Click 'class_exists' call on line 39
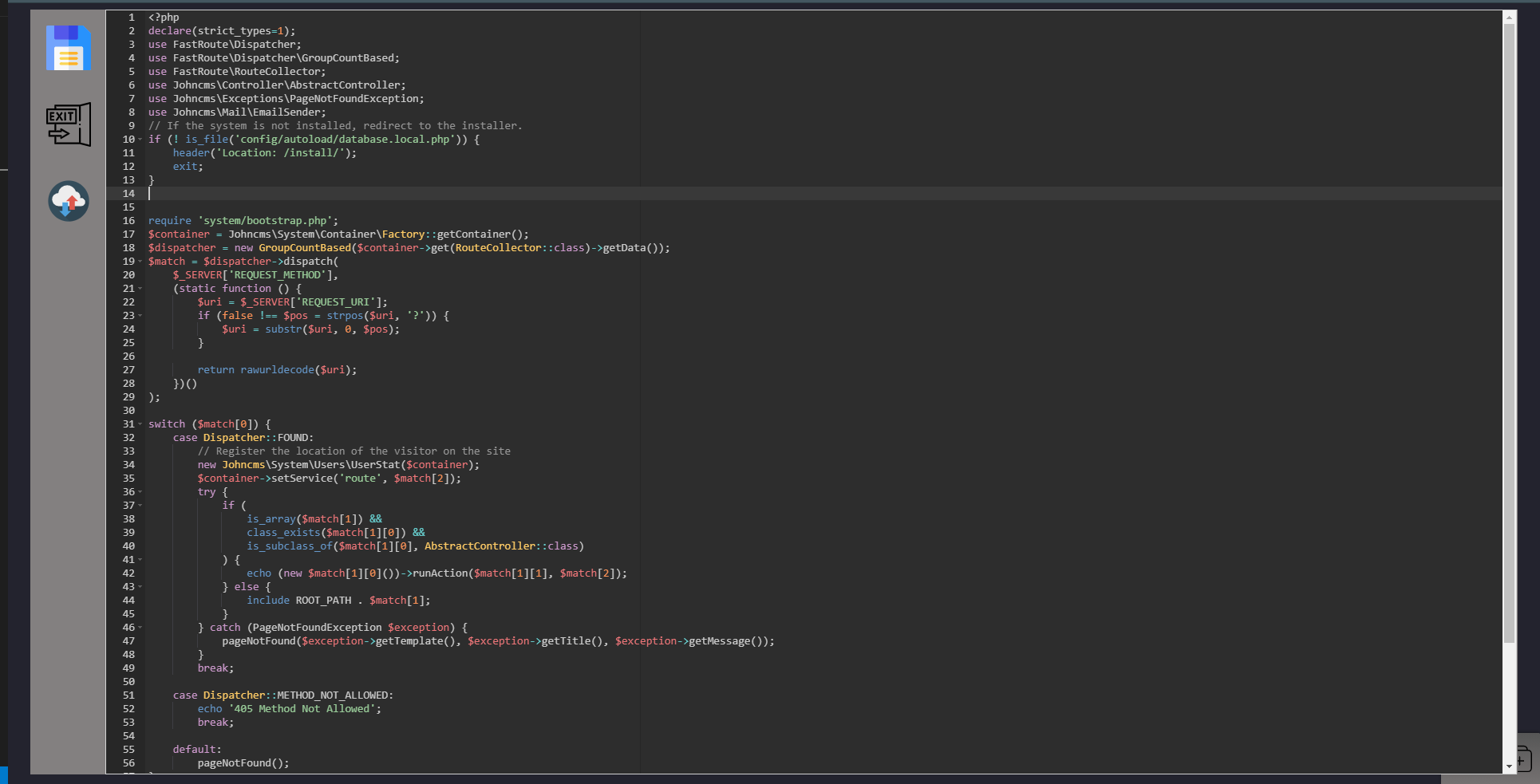1540x784 pixels. 283,533
